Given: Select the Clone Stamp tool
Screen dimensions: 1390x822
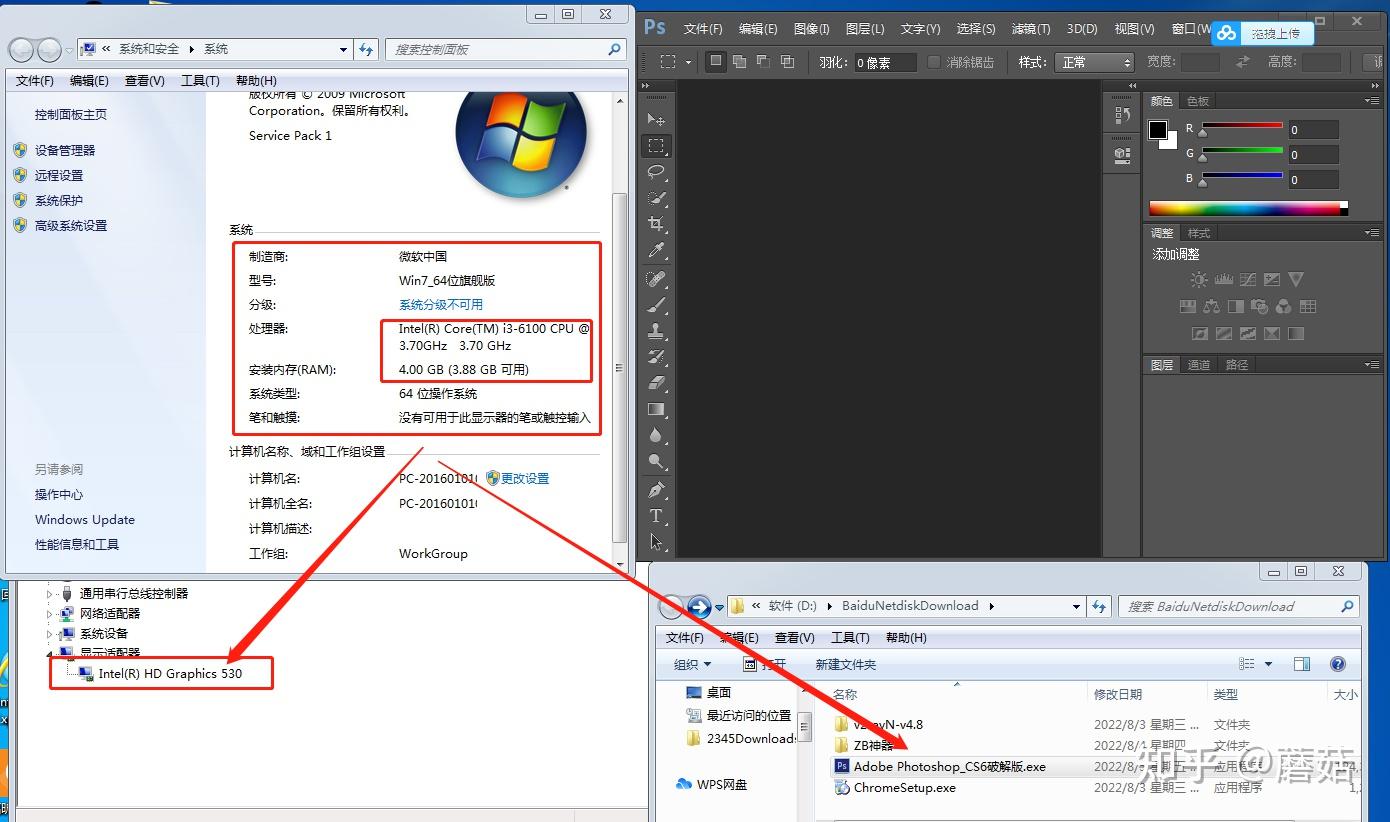Looking at the screenshot, I should pyautogui.click(x=656, y=331).
